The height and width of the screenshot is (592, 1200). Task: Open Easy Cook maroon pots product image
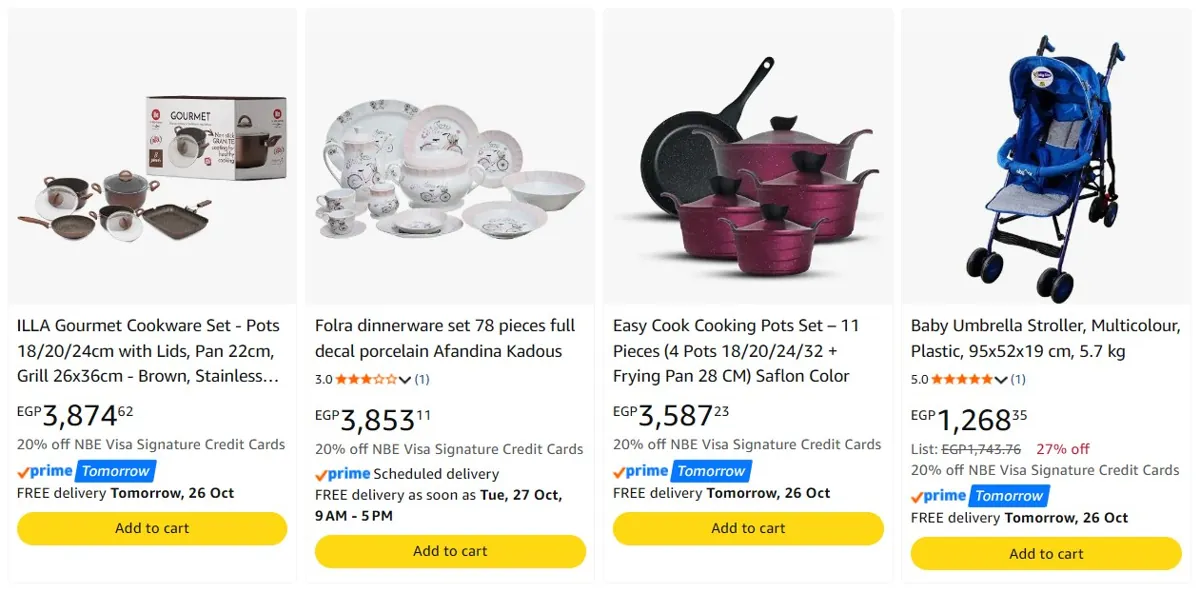(x=748, y=168)
